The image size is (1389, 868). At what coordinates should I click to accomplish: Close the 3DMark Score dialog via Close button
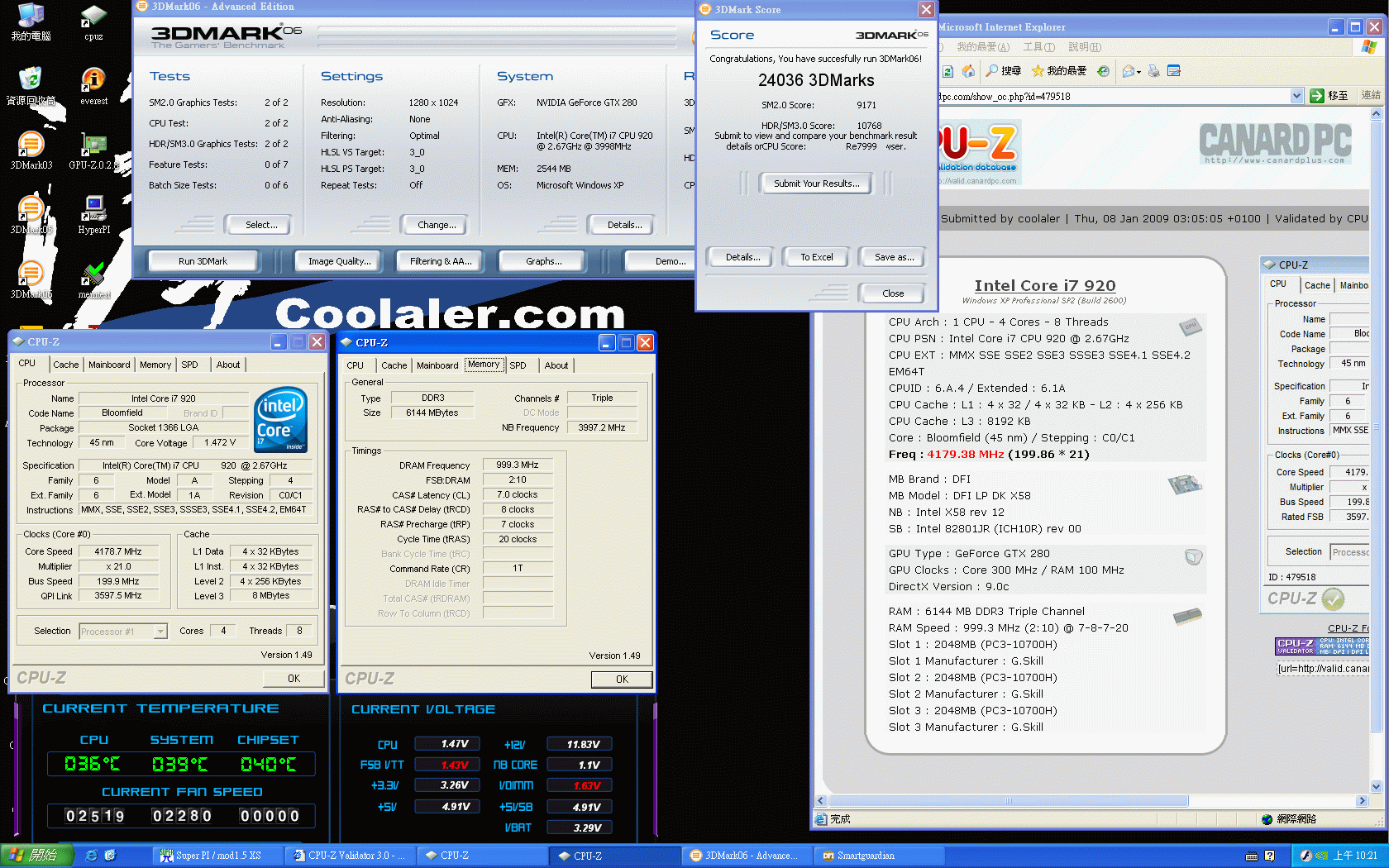coord(892,293)
